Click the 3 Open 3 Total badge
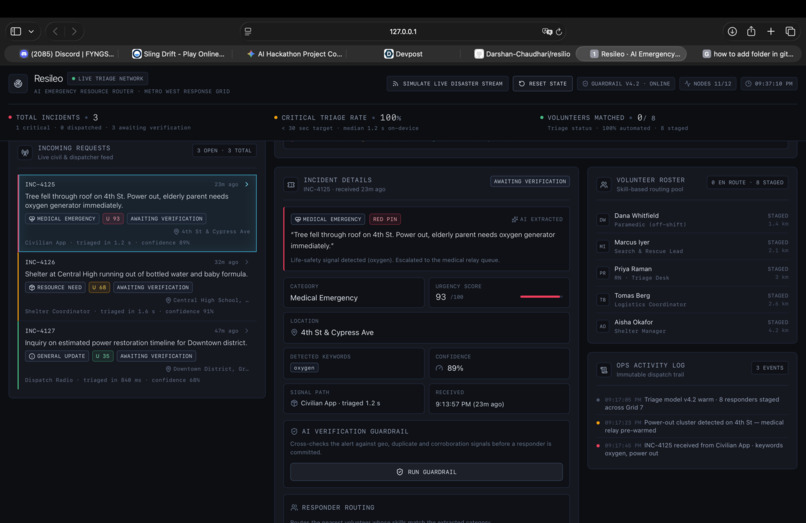The image size is (806, 523). click(224, 151)
